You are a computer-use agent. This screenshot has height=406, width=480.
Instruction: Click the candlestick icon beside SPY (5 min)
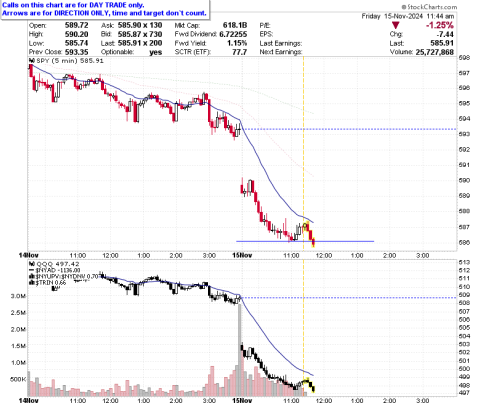click(x=32, y=61)
